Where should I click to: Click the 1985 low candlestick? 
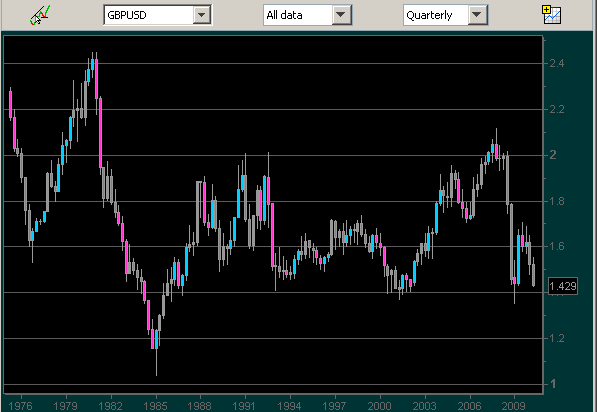click(156, 340)
